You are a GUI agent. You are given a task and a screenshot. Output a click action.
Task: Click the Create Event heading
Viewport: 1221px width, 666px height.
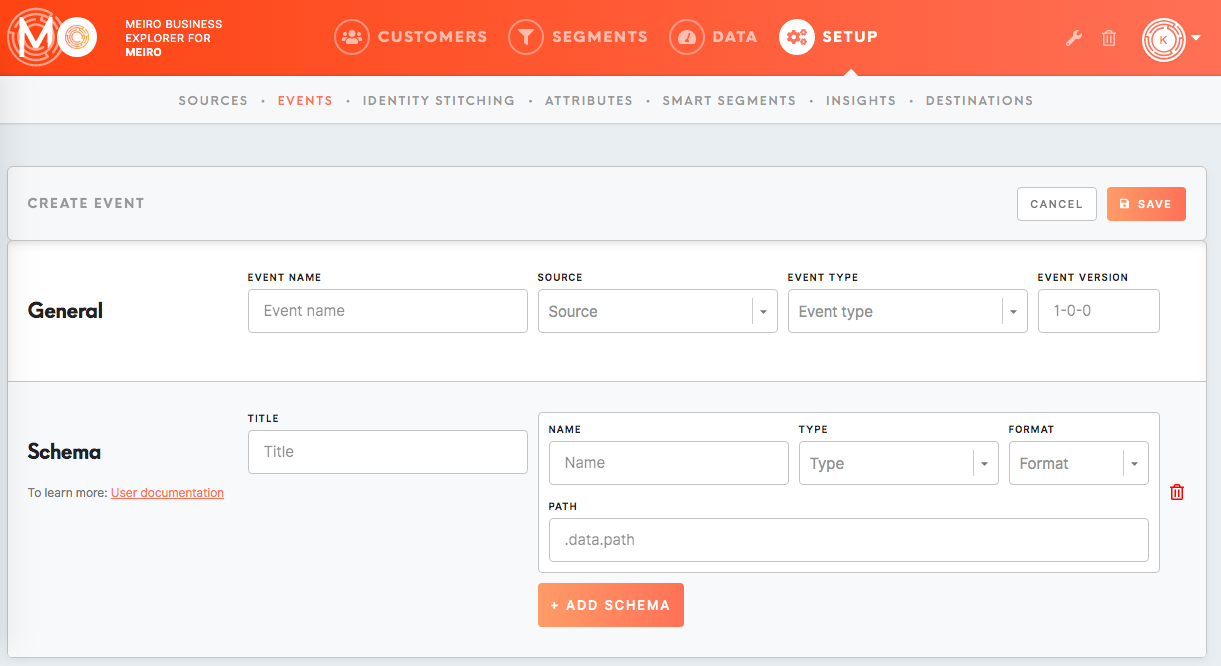(x=86, y=203)
